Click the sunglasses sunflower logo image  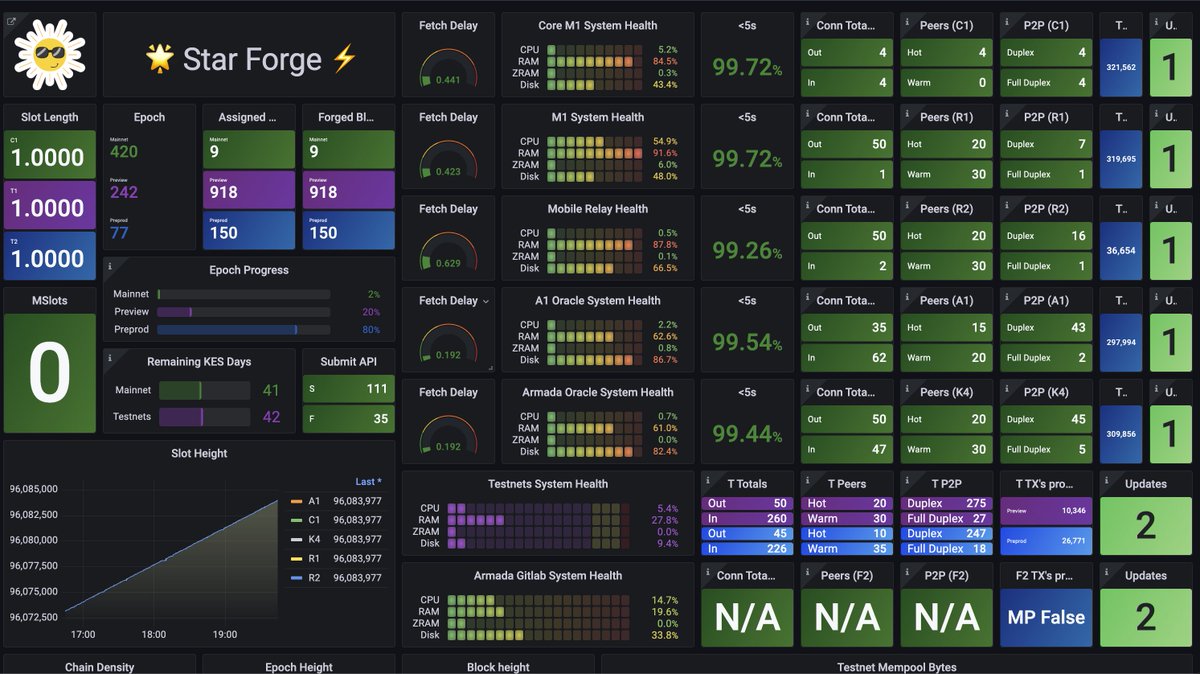coord(50,55)
